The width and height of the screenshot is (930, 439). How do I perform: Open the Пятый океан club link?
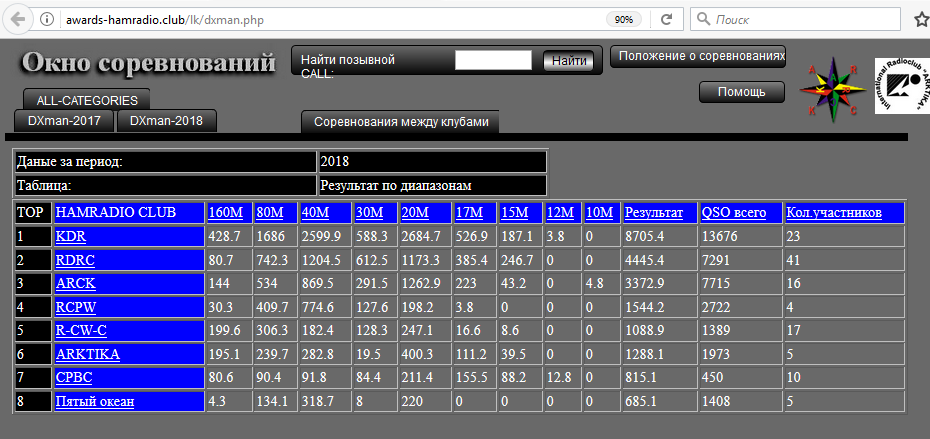(x=94, y=401)
